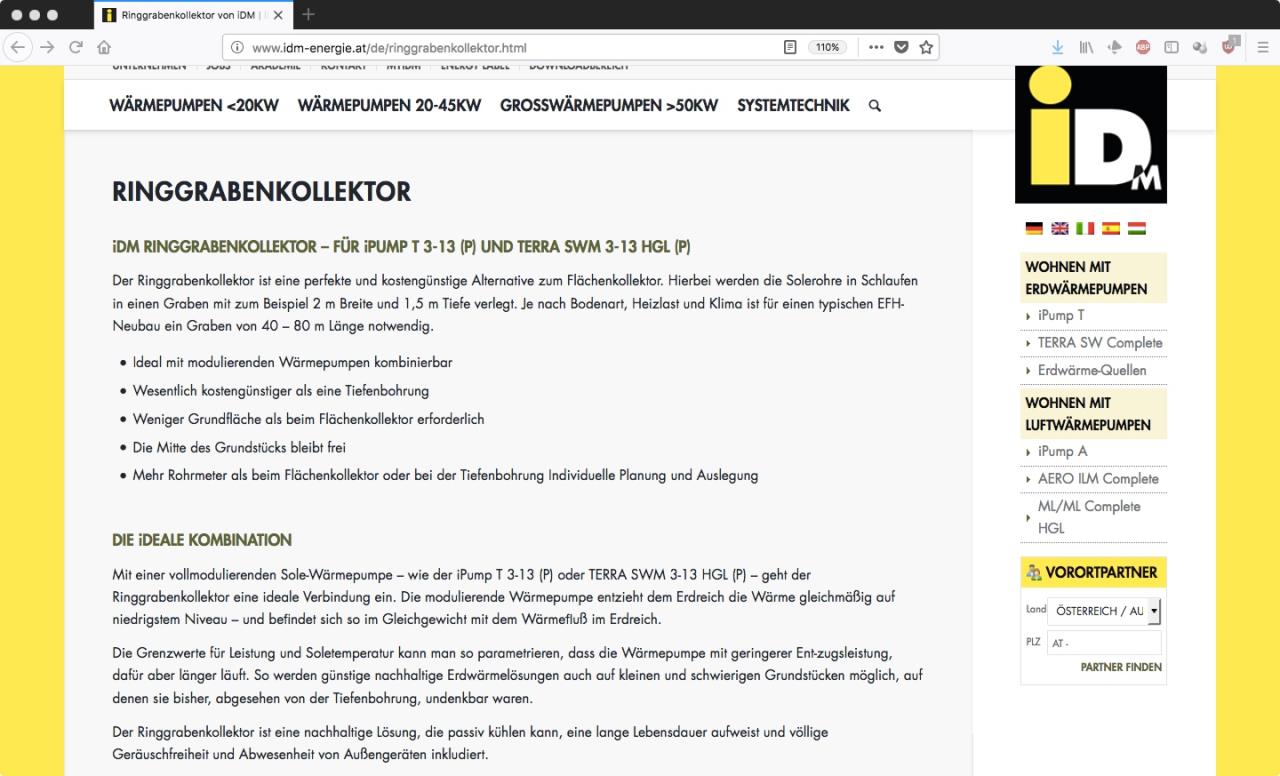Click the VORORTPARTNER people icon

coord(1033,573)
